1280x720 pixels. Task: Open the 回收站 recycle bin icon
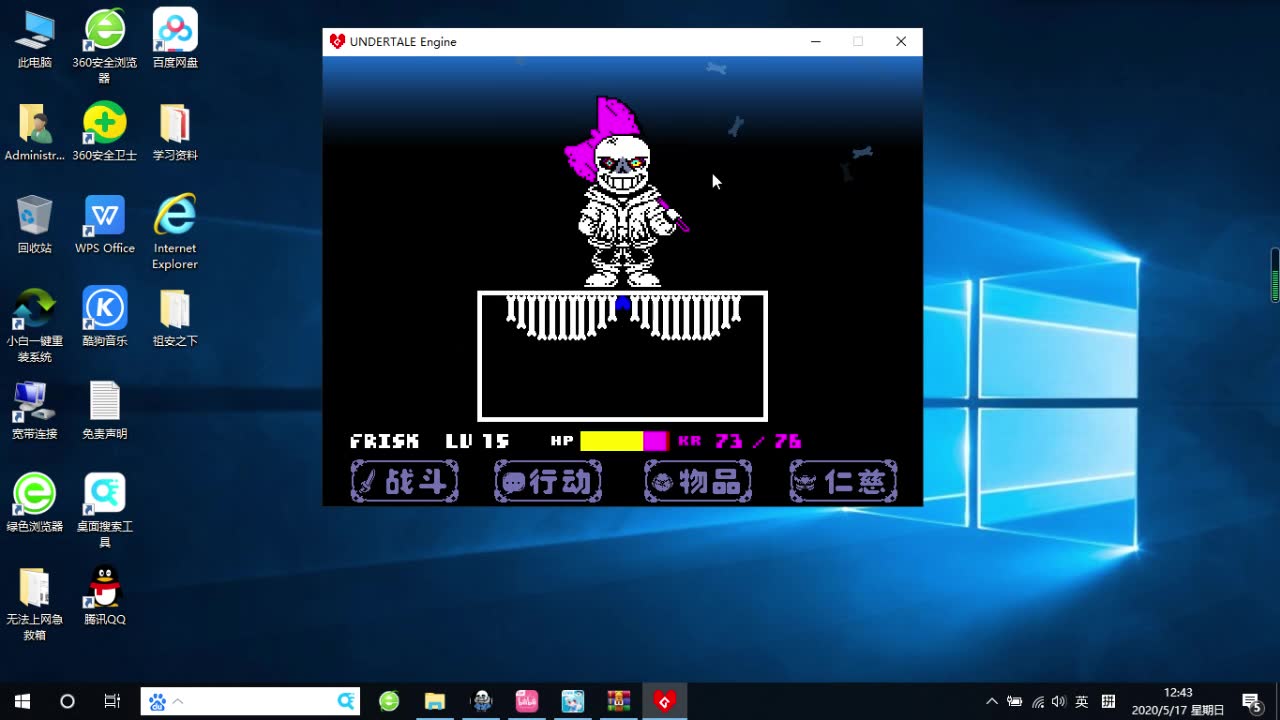tap(35, 226)
